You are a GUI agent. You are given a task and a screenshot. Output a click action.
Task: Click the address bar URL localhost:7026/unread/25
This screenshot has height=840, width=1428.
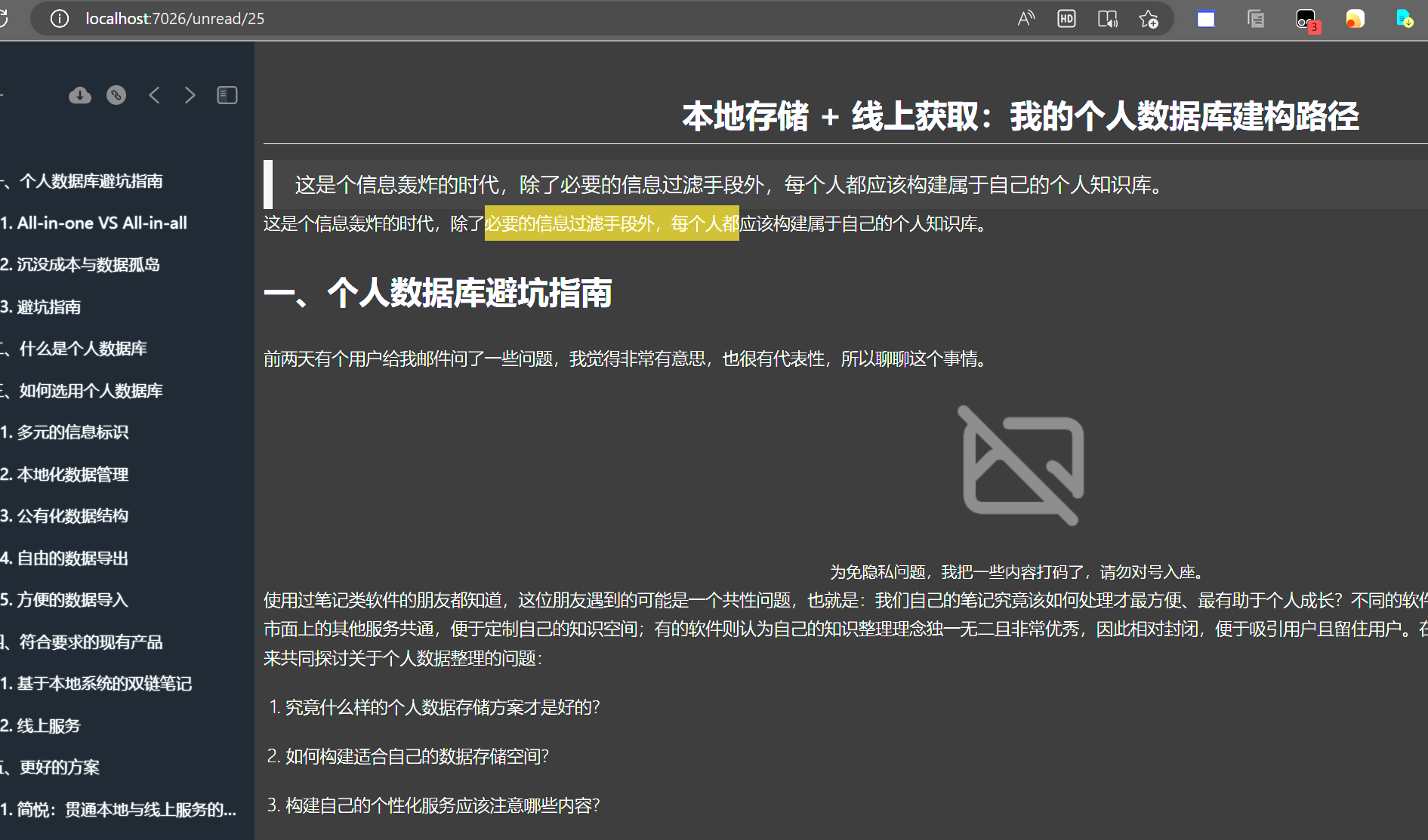(x=175, y=19)
